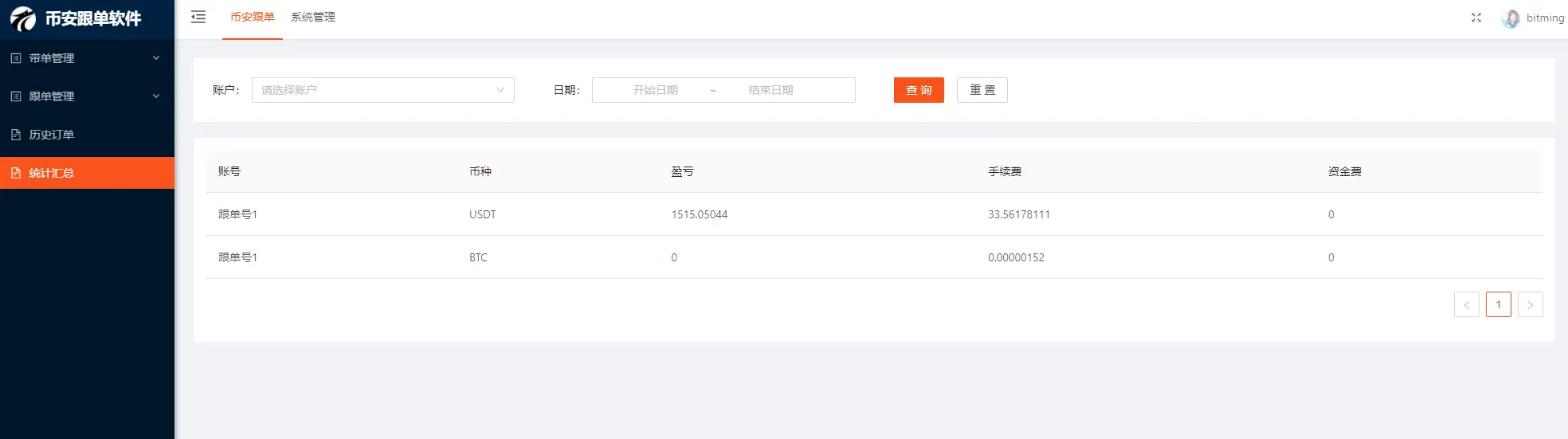Click the 跟单管理 list icon

(16, 96)
